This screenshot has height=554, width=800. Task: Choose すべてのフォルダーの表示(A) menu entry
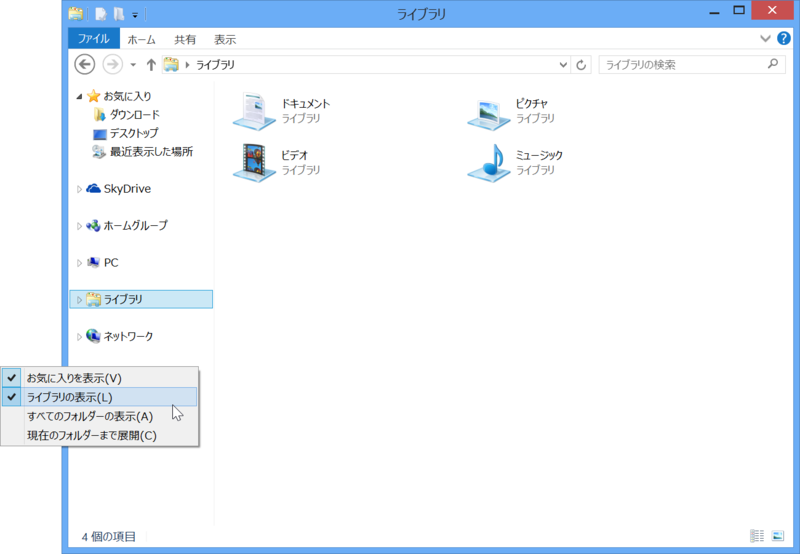[99, 416]
